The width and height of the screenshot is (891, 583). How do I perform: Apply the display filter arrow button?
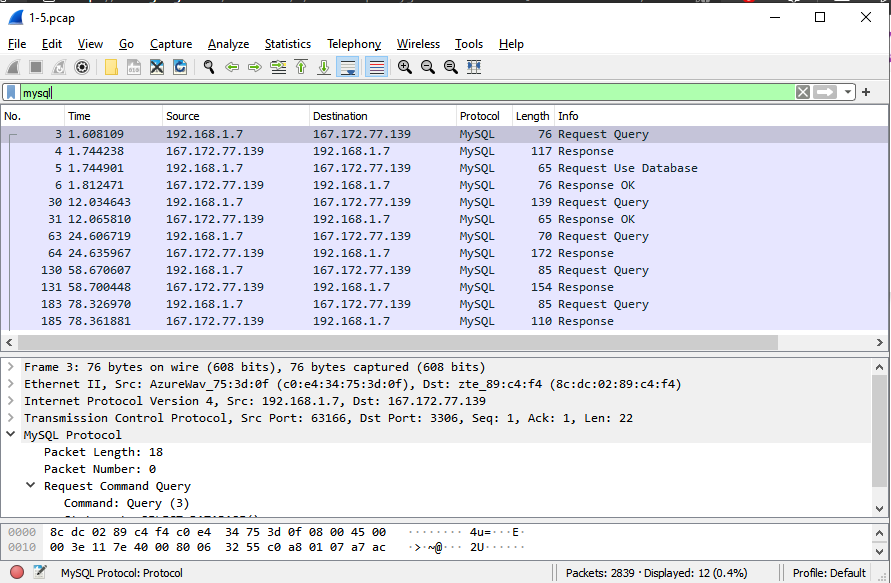825,92
